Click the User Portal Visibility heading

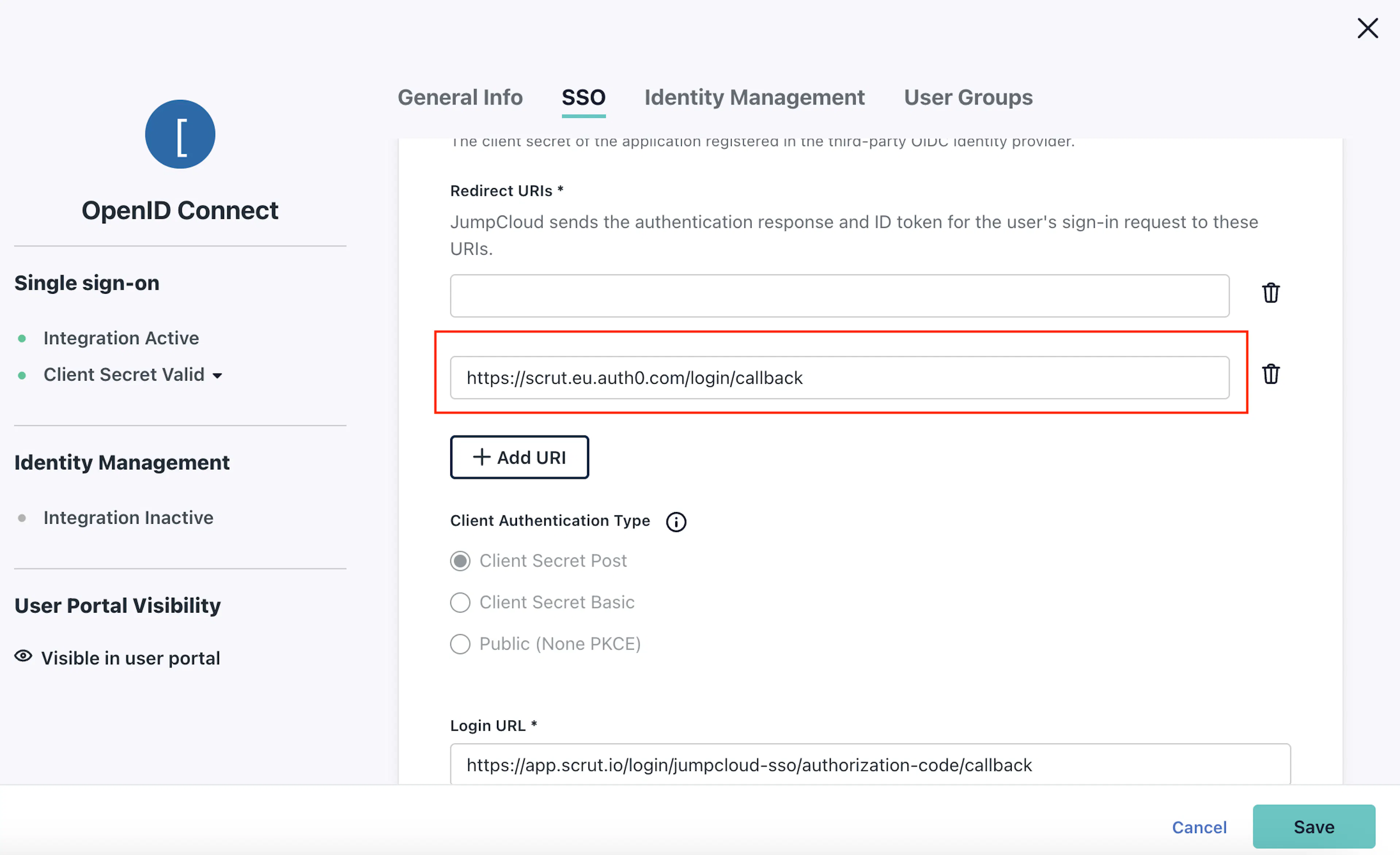pos(118,606)
